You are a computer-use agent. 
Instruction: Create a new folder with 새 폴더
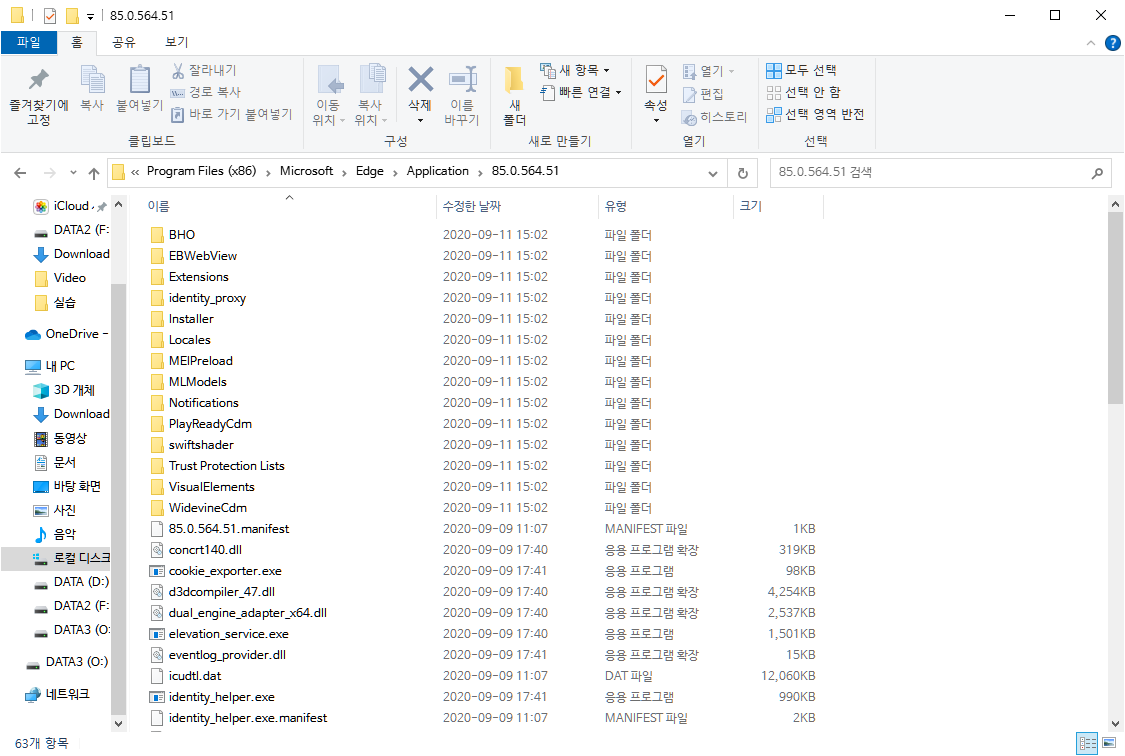(514, 95)
